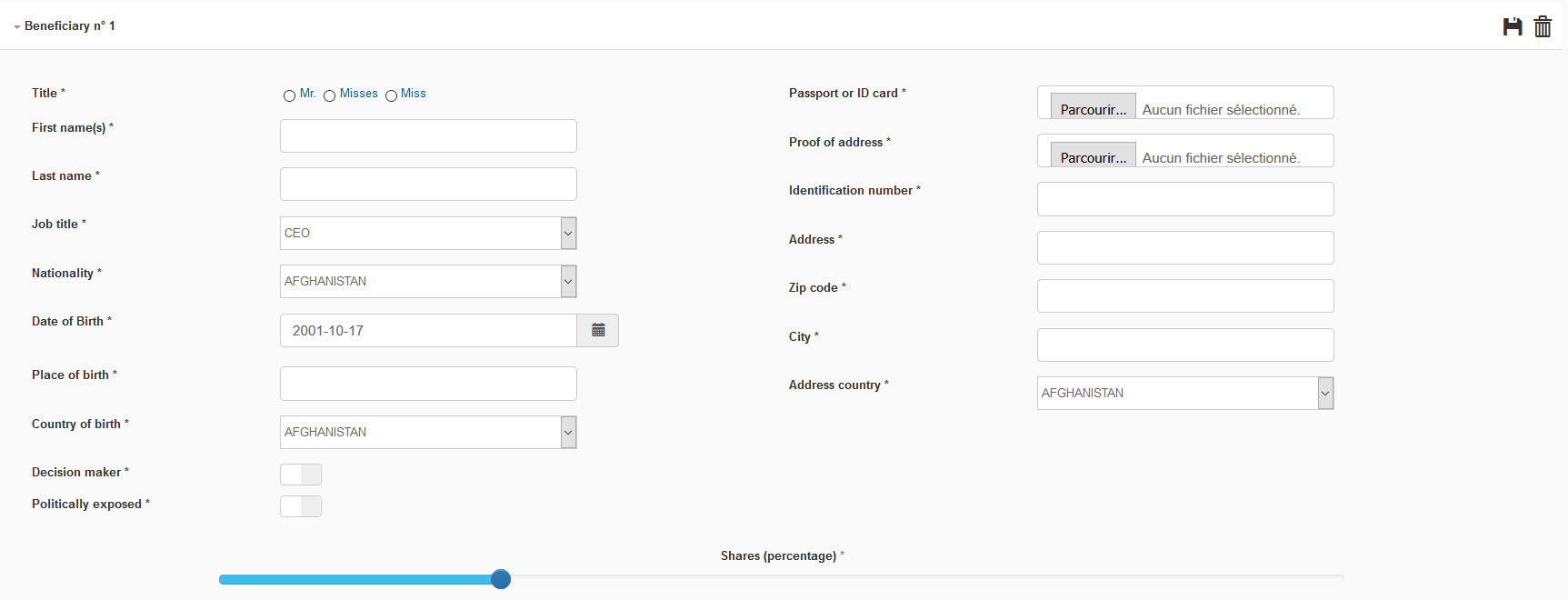The width and height of the screenshot is (1568, 600).
Task: Expand the Nationality dropdown
Action: point(428,281)
